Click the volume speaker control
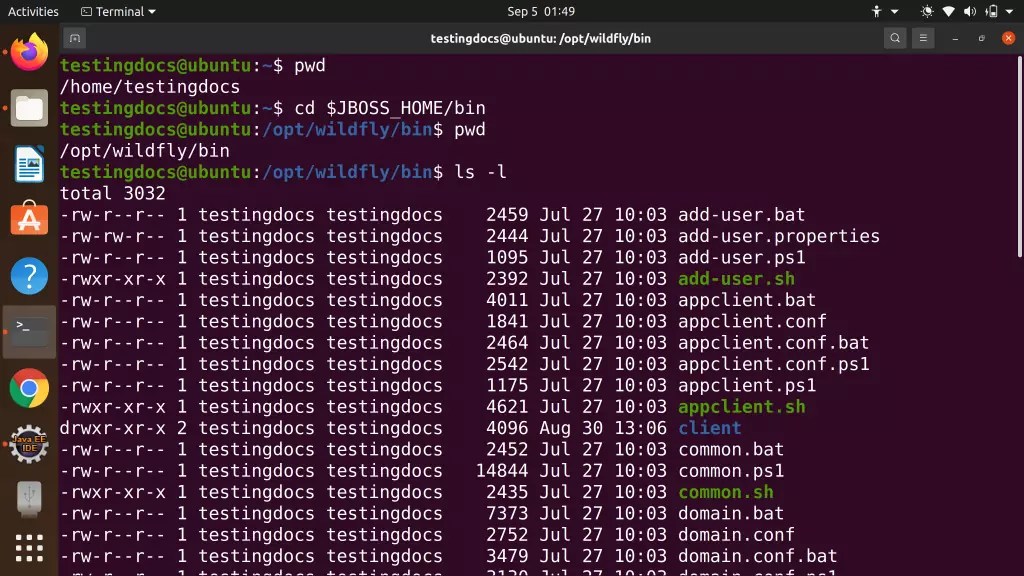The width and height of the screenshot is (1024, 576). click(x=969, y=11)
